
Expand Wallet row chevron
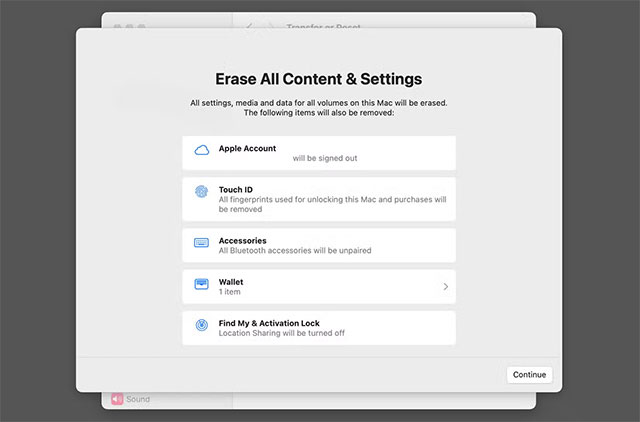(x=446, y=287)
